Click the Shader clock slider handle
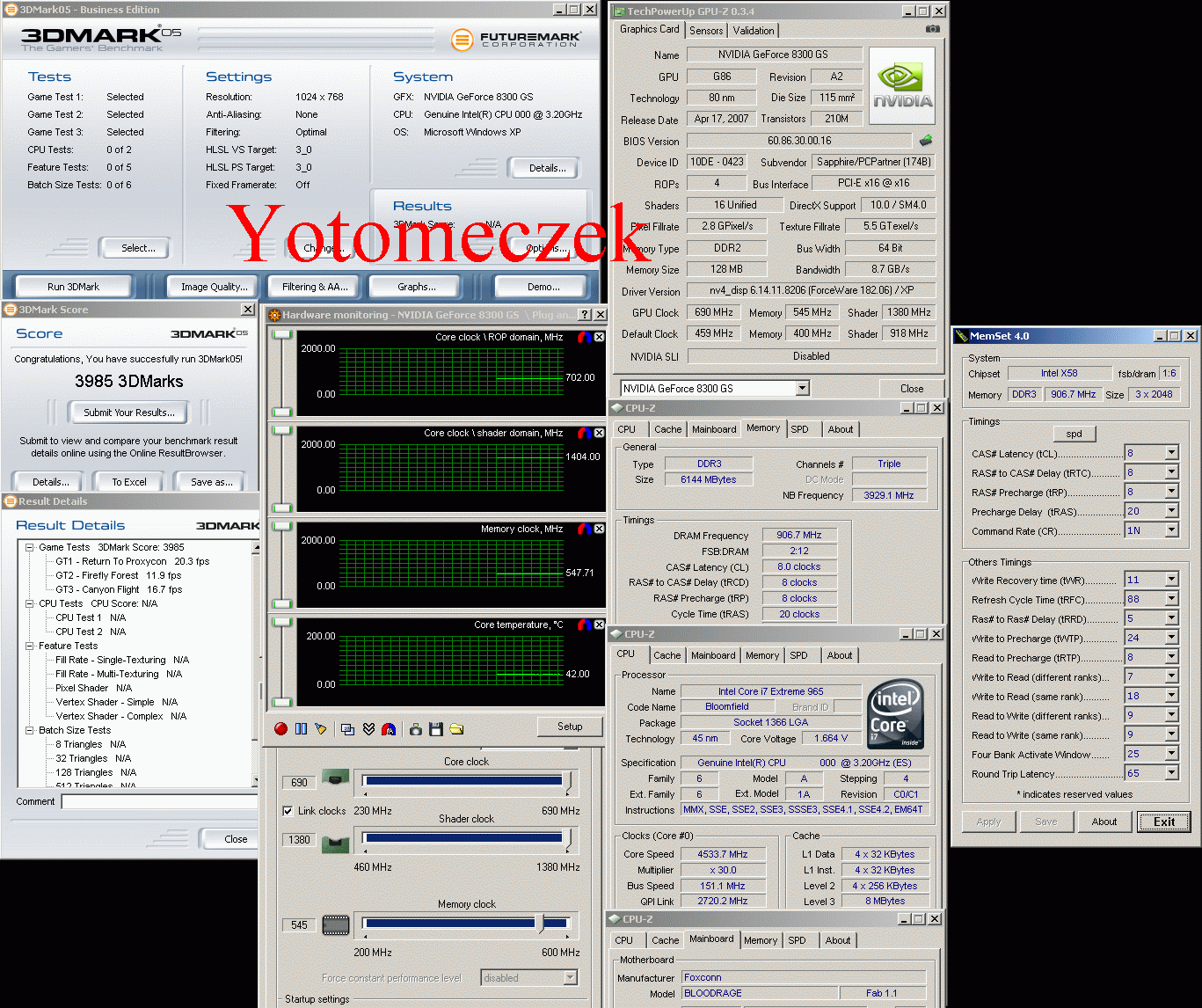Viewport: 1202px width, 1008px height. pos(567,837)
